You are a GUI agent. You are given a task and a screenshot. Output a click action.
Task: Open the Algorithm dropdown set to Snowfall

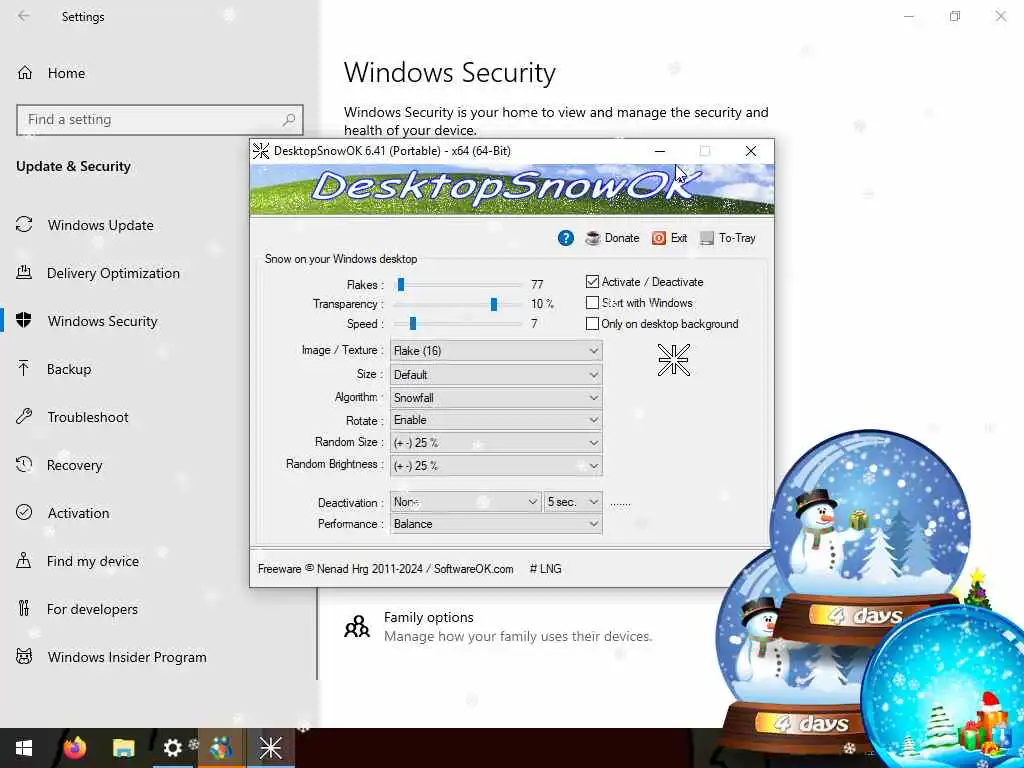496,398
